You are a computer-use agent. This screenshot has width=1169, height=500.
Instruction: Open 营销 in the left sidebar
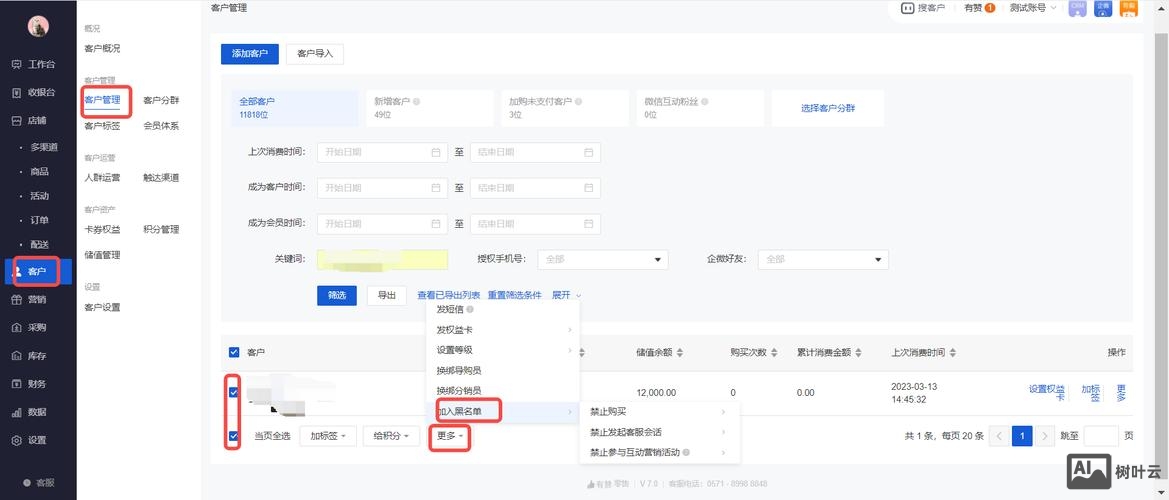30,300
